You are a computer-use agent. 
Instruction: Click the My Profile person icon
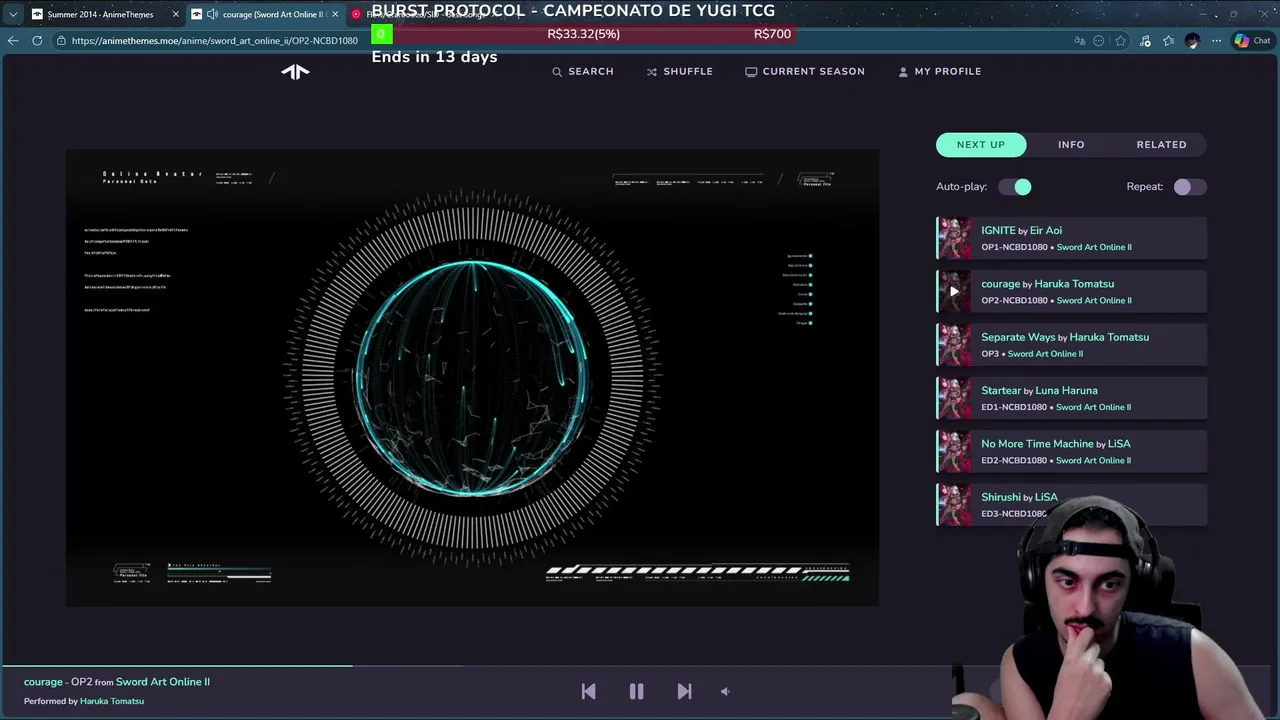[x=903, y=72]
